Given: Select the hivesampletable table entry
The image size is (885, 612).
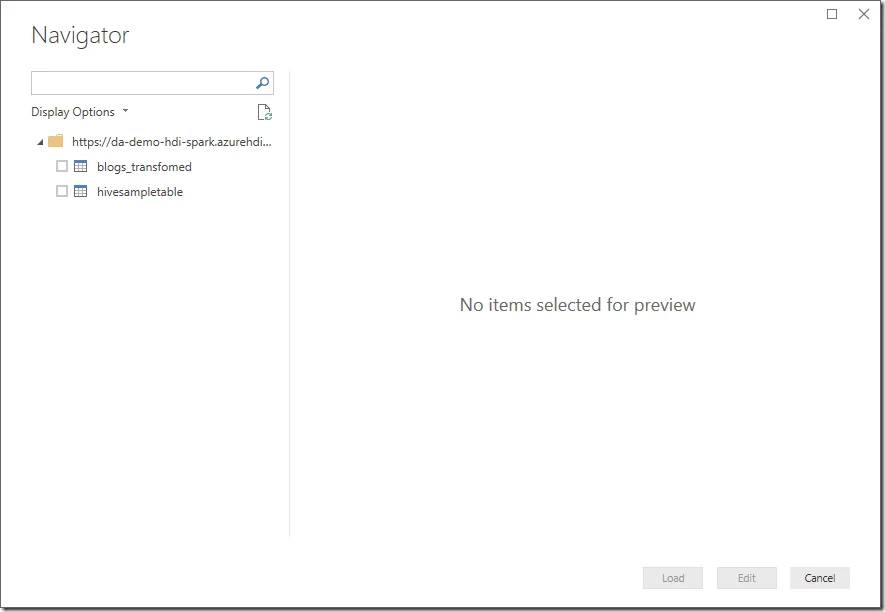Looking at the screenshot, I should point(140,191).
